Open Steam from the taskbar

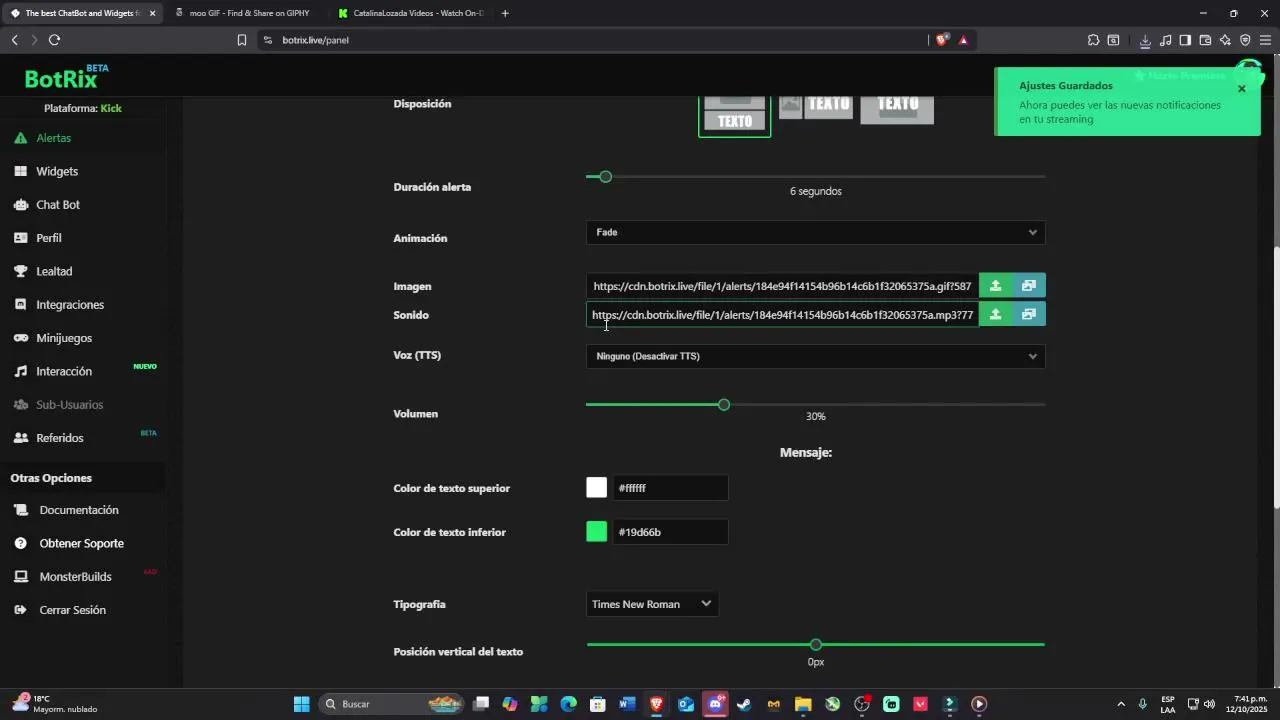[x=744, y=704]
